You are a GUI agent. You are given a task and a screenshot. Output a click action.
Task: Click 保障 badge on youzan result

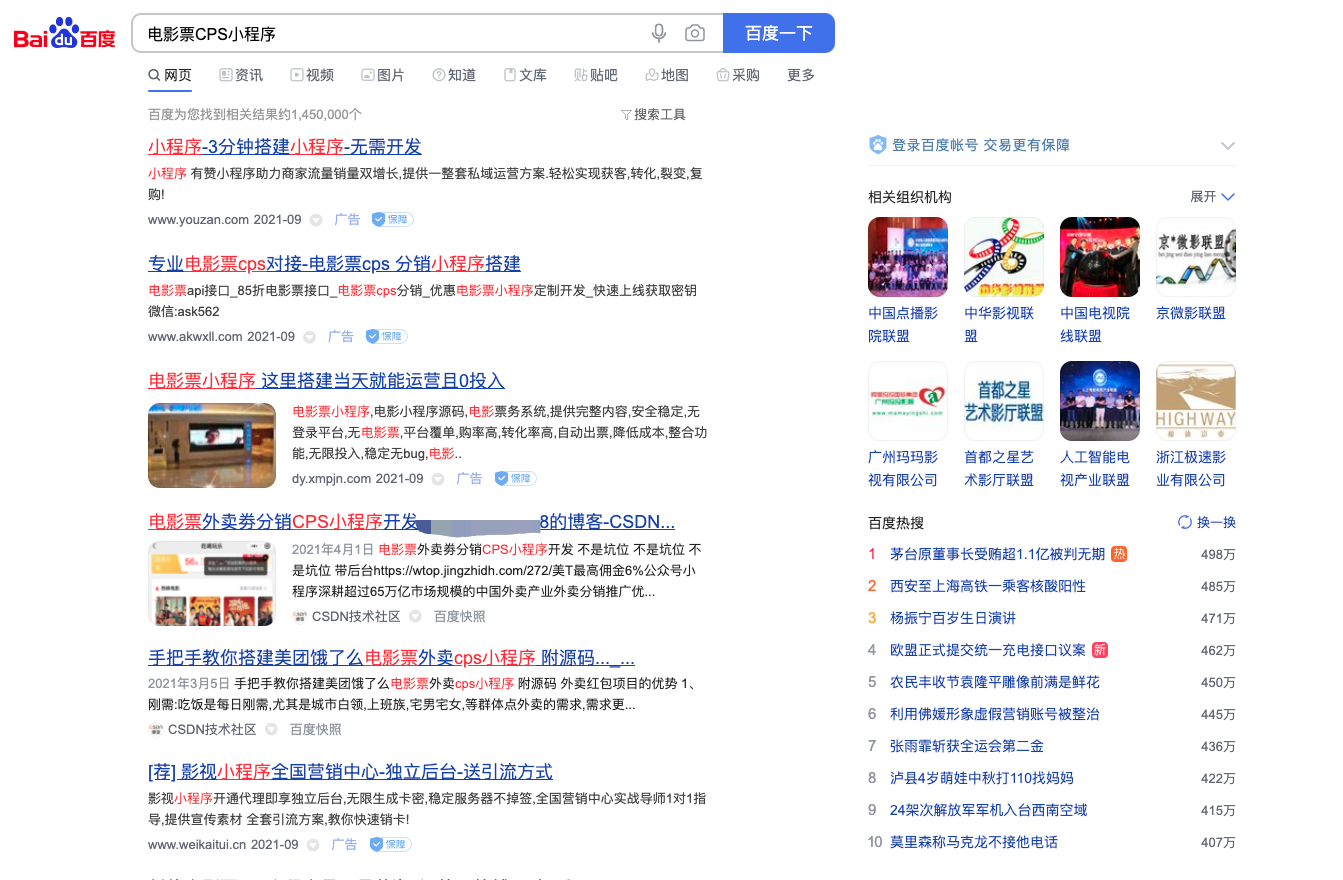coord(392,220)
